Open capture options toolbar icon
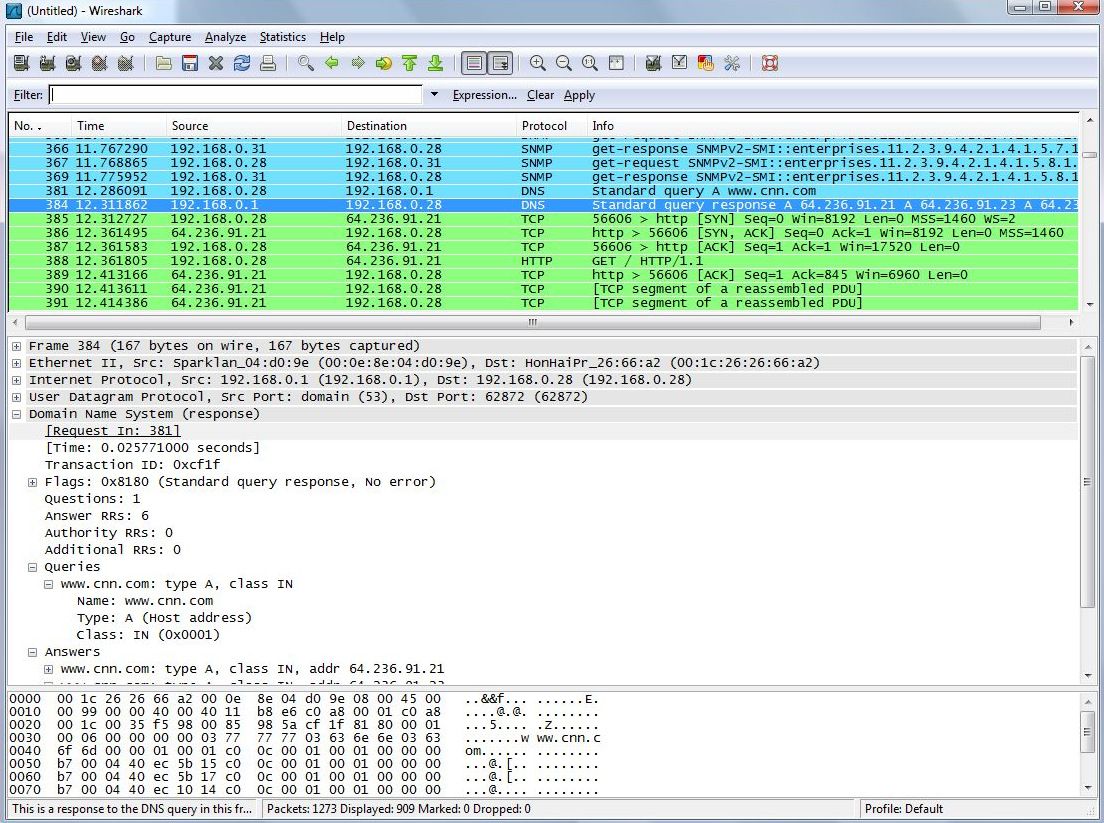The height and width of the screenshot is (823, 1104). [47, 63]
